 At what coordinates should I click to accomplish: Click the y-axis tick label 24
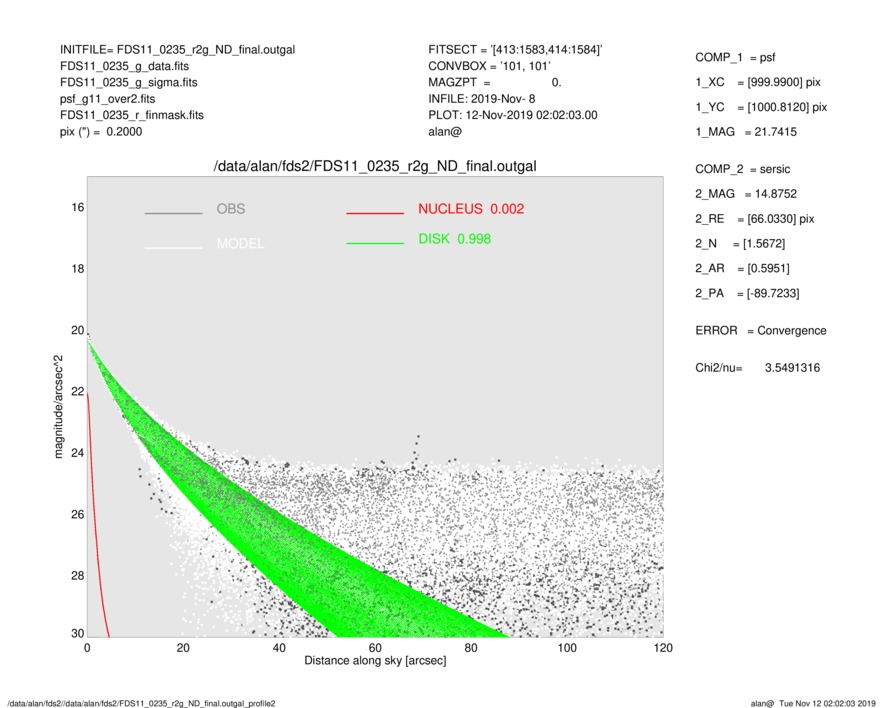pos(77,453)
